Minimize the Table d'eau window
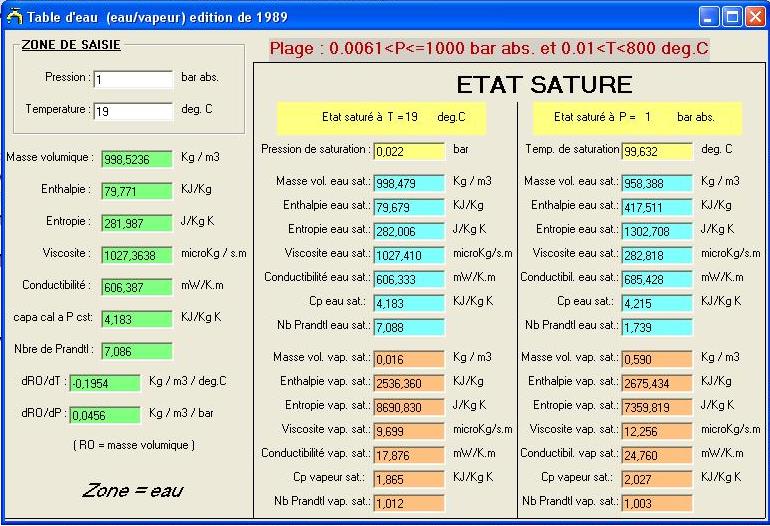Image resolution: width=770 pixels, height=526 pixels. coord(709,17)
